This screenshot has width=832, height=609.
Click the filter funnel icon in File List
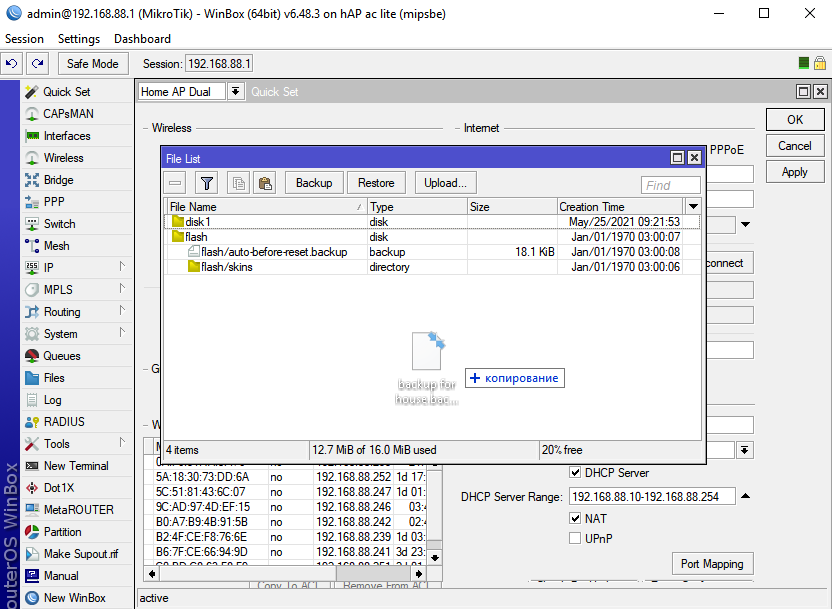[206, 183]
